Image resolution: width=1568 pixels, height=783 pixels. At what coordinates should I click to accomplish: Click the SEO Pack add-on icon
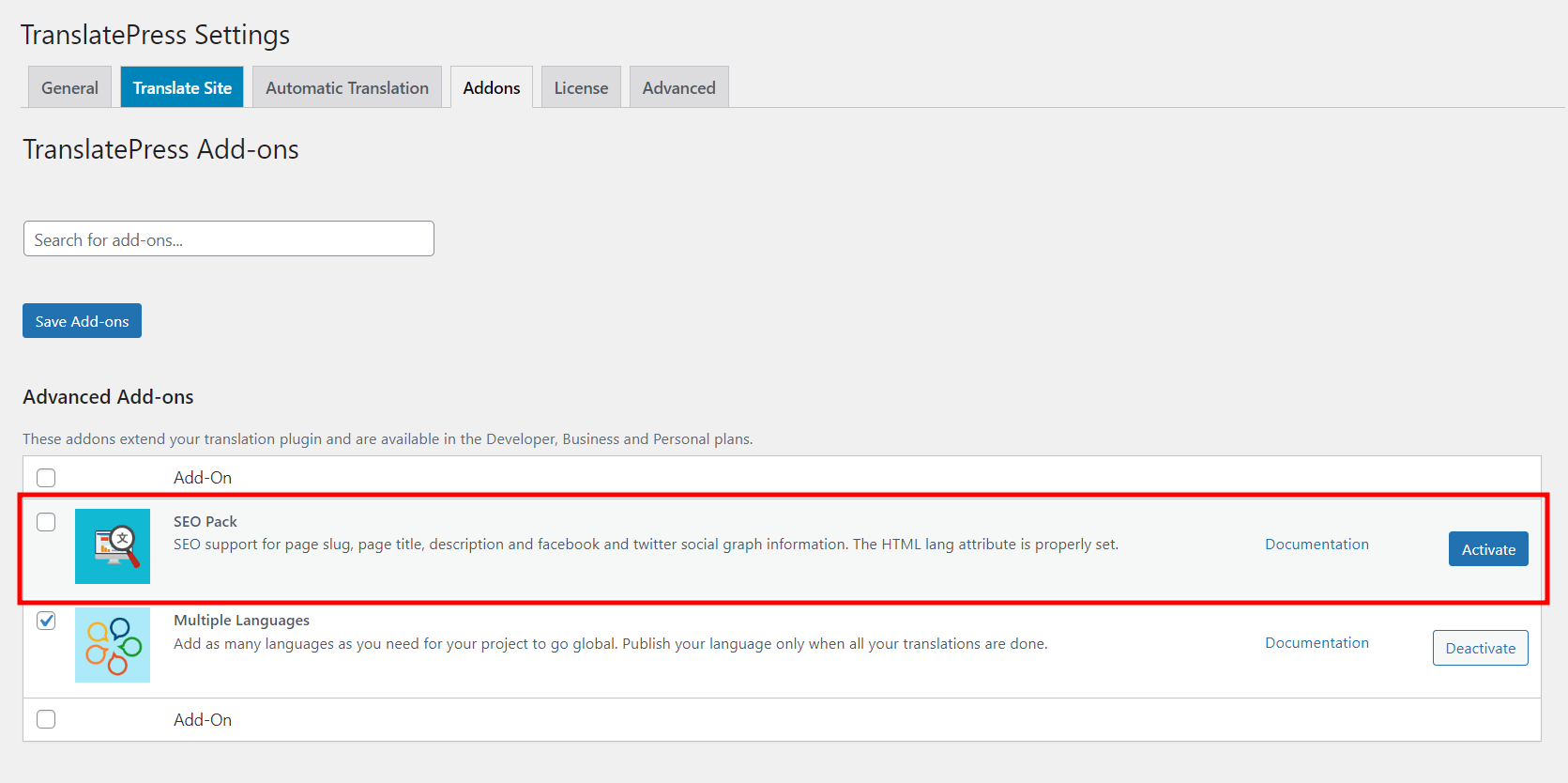point(113,546)
